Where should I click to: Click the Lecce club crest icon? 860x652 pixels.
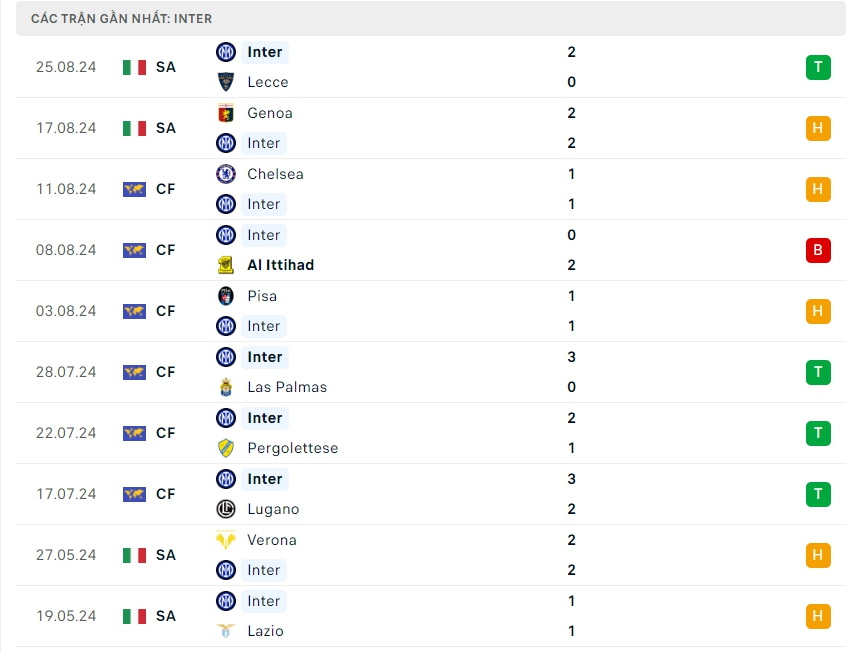pyautogui.click(x=226, y=82)
